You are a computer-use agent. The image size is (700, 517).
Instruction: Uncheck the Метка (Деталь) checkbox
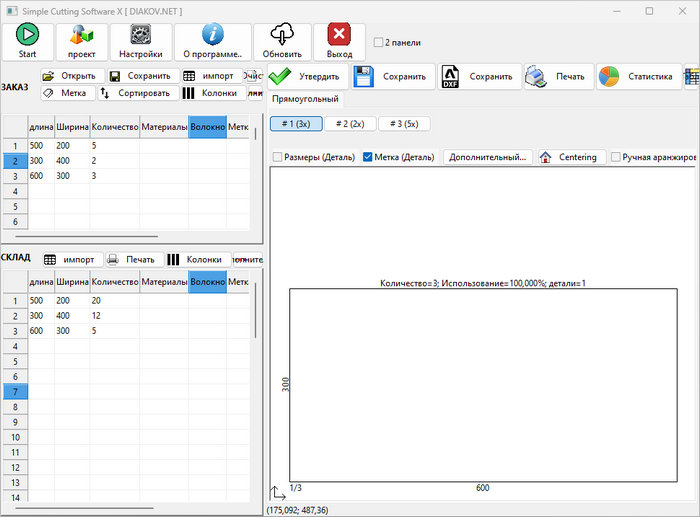367,157
